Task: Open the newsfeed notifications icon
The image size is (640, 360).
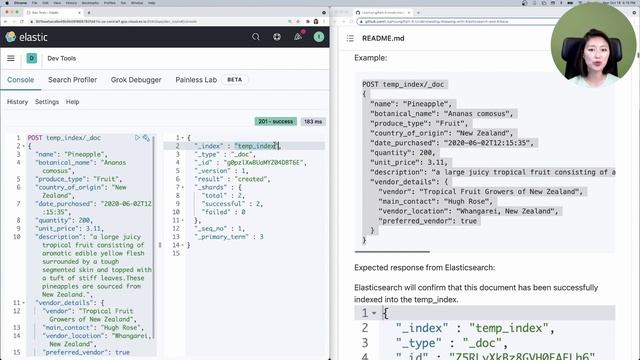Action: point(298,37)
